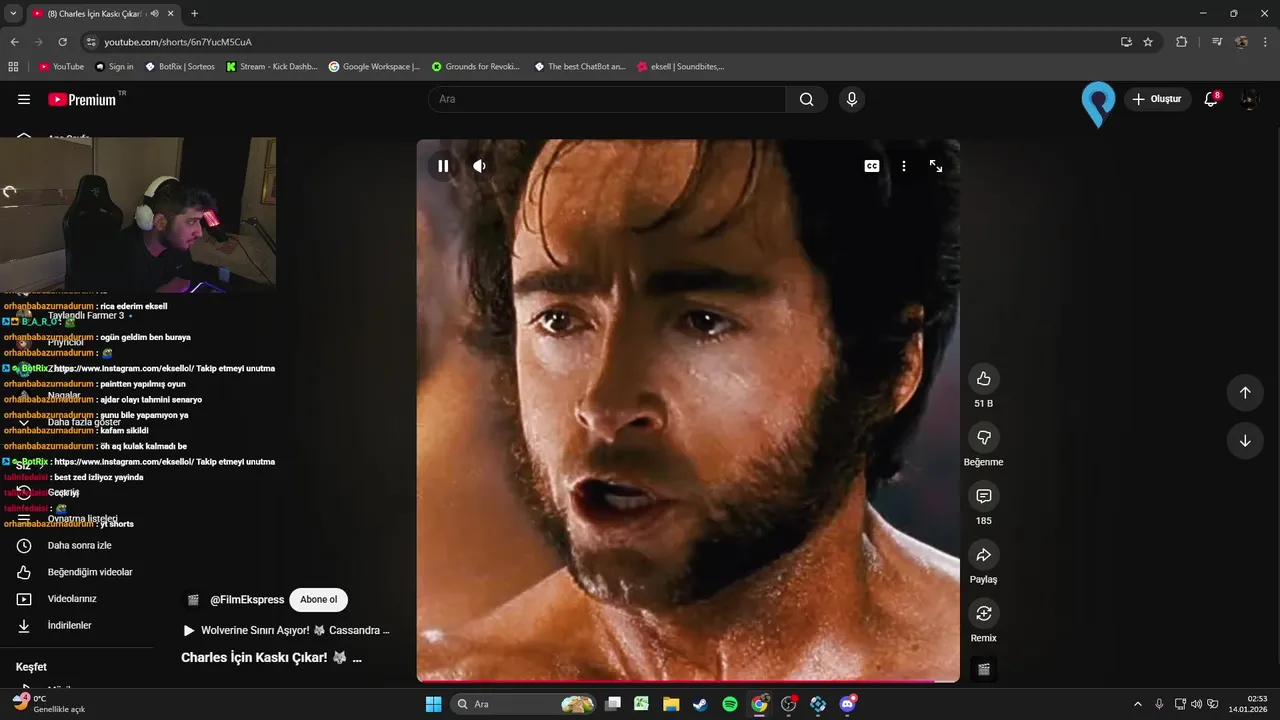Click the video progress bar
This screenshot has width=1280, height=720.
click(688, 681)
